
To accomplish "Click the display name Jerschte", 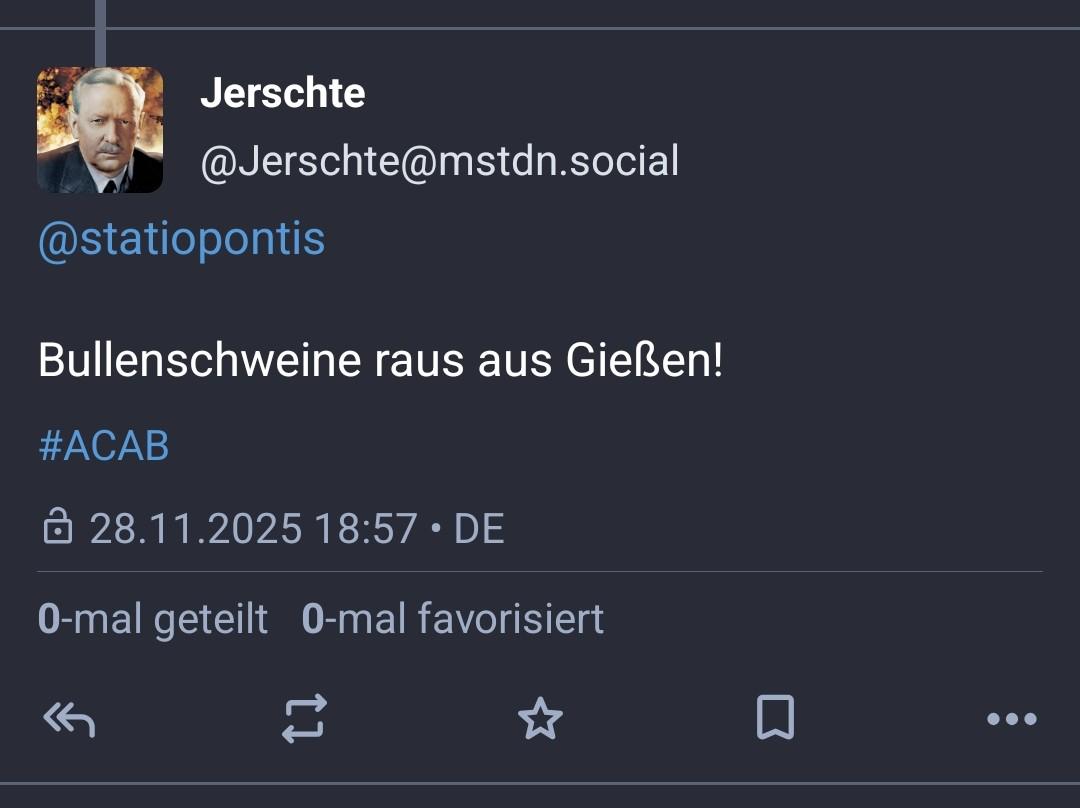I will pyautogui.click(x=282, y=94).
